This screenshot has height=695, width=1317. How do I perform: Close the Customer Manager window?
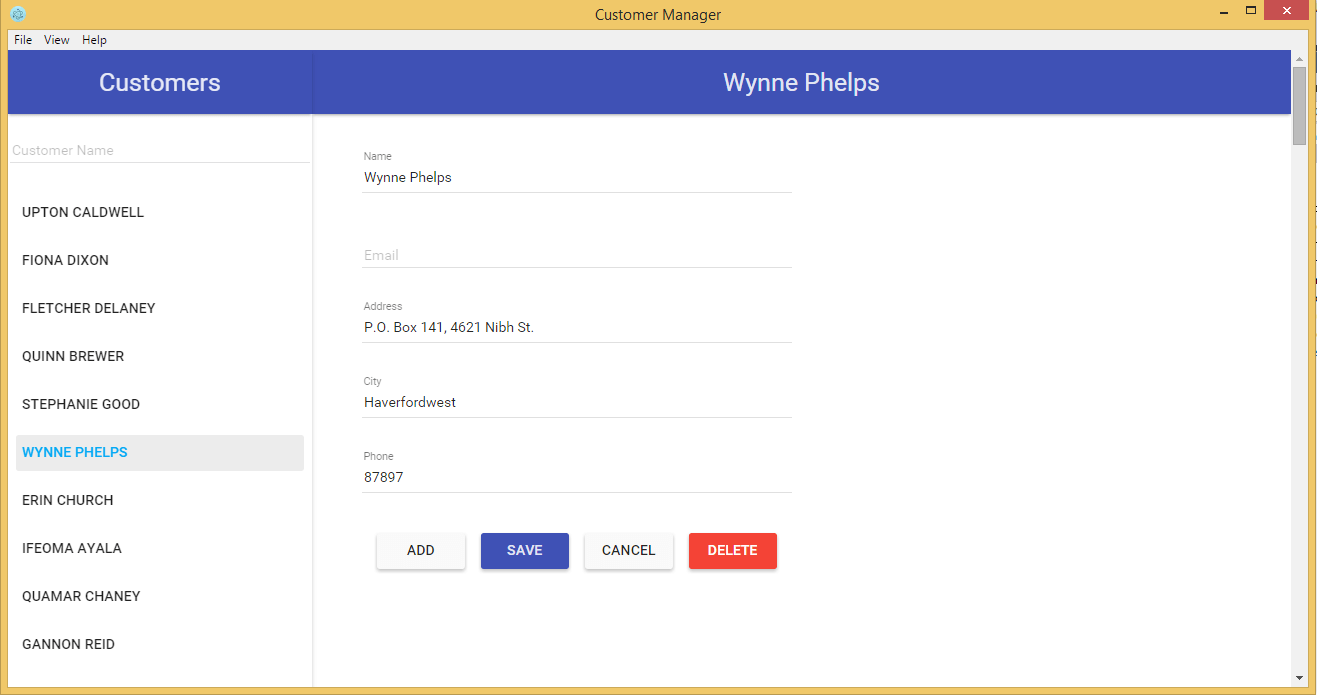tap(1286, 11)
